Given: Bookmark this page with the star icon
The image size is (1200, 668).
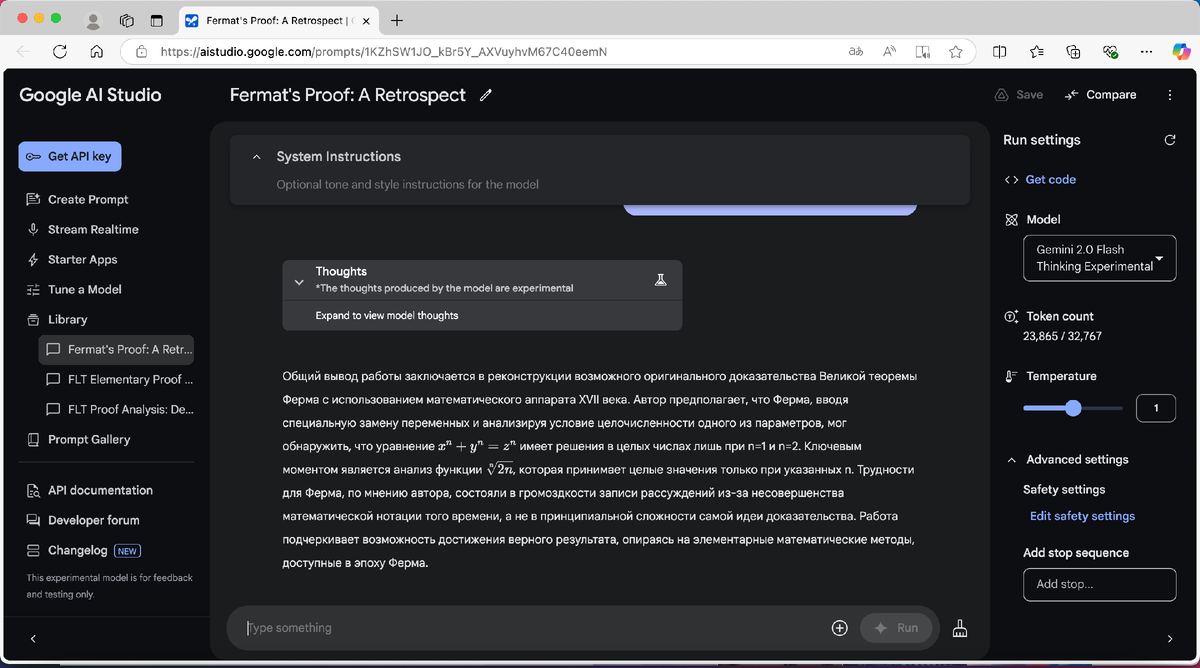Looking at the screenshot, I should click(x=956, y=51).
